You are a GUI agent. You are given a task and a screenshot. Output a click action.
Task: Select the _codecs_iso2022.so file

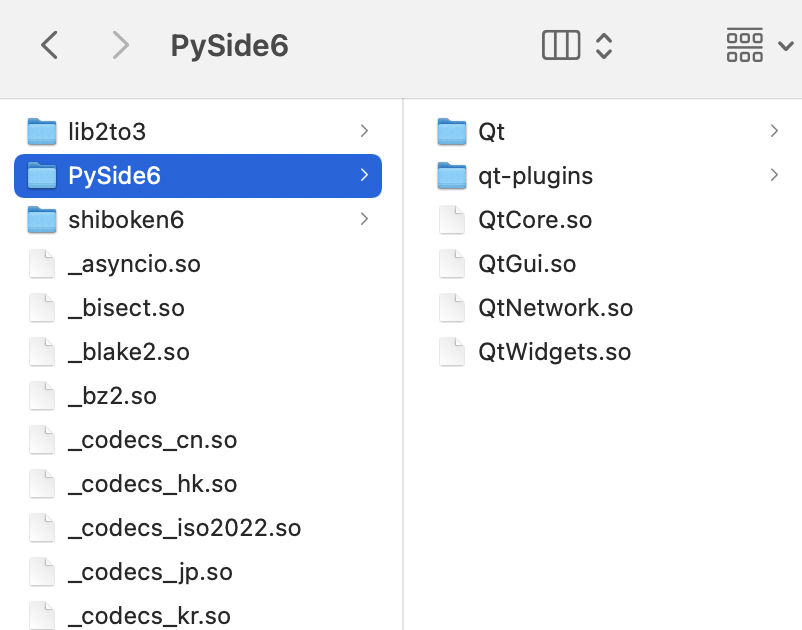pos(185,528)
